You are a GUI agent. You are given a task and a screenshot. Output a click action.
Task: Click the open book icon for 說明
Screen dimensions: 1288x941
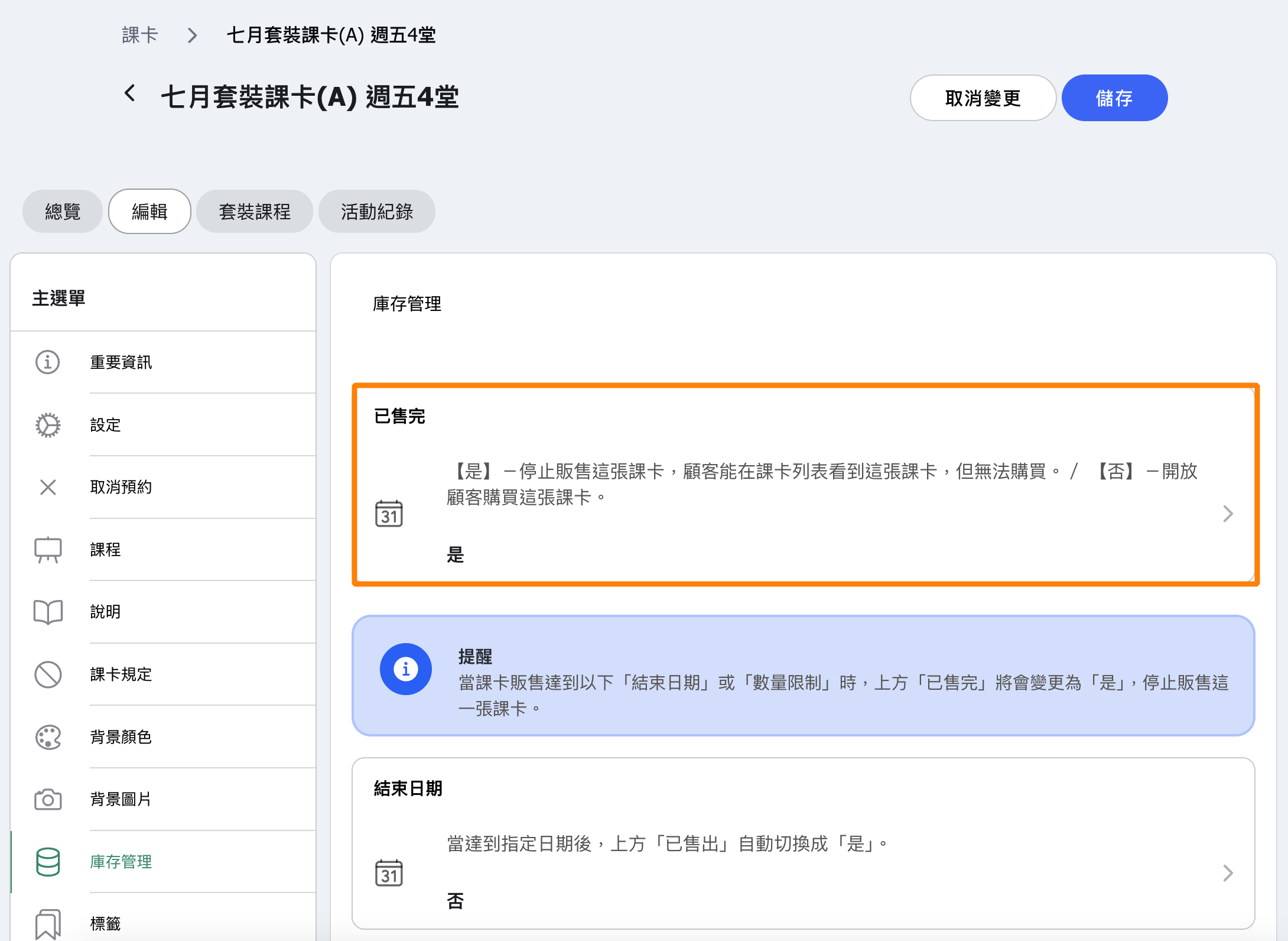pyautogui.click(x=48, y=612)
